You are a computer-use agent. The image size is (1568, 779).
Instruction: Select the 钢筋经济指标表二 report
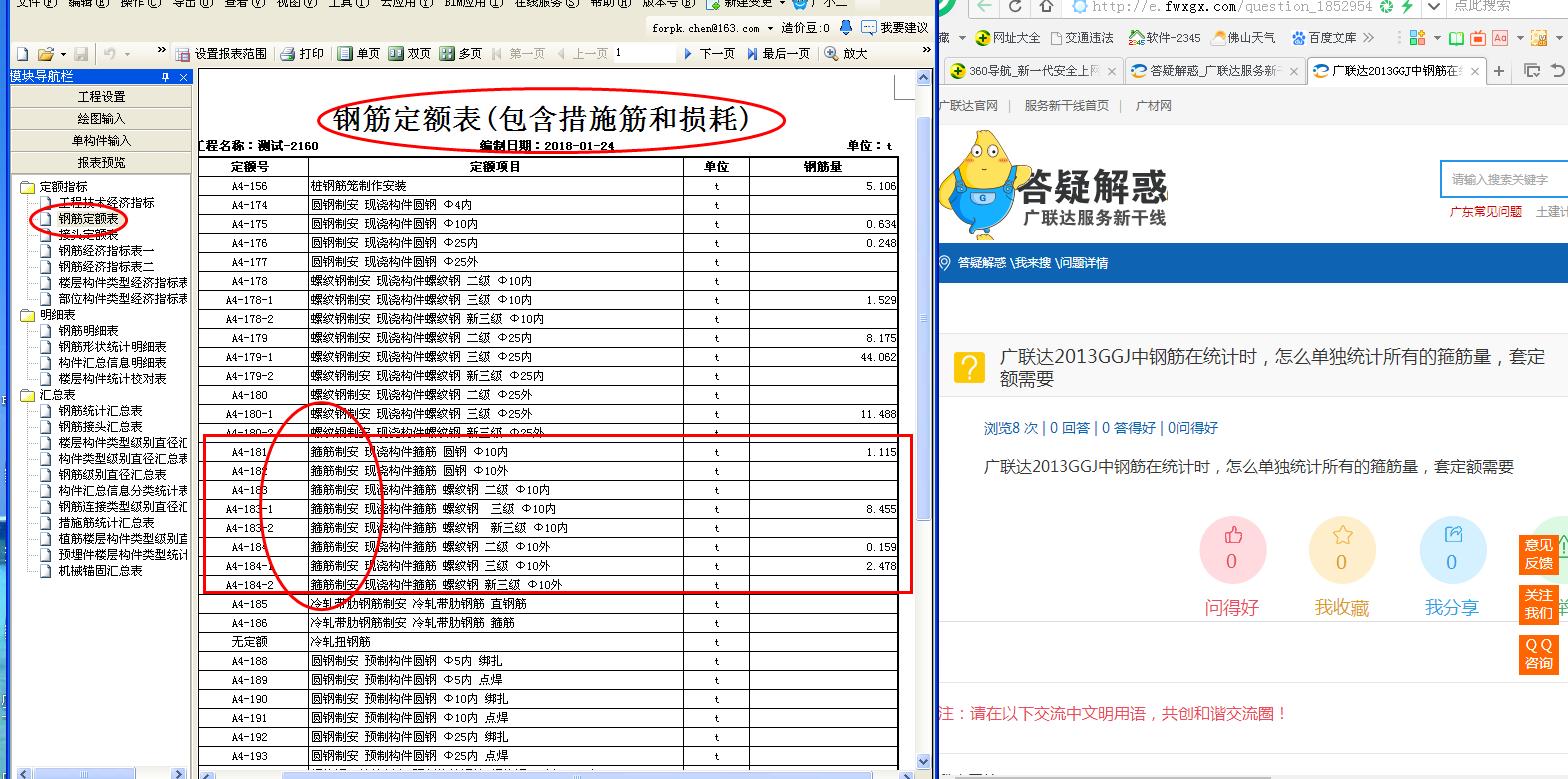tap(106, 267)
